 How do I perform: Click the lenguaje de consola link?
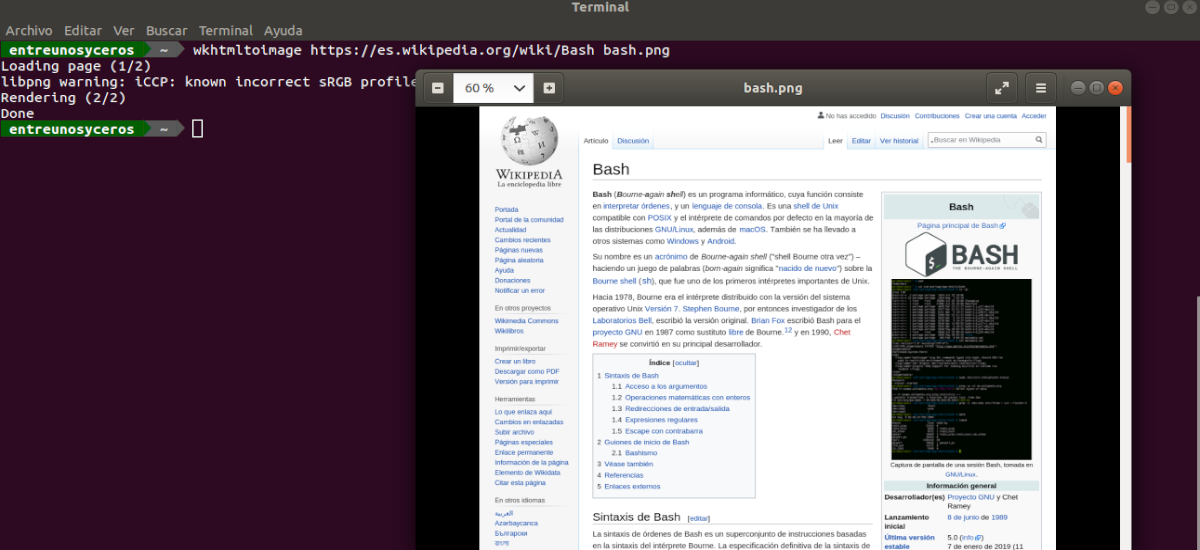tap(727, 205)
